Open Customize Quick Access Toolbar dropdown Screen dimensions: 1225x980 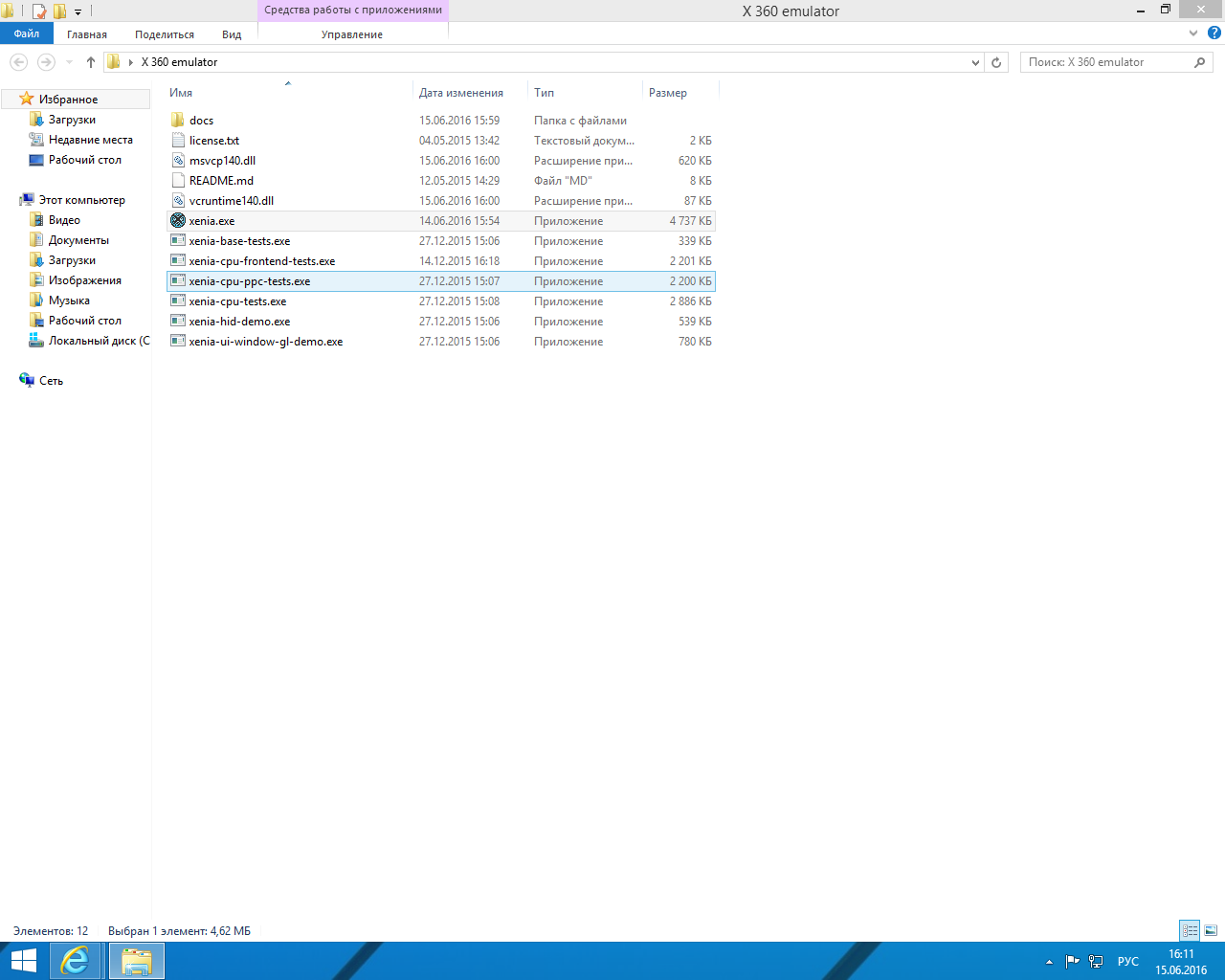[78, 12]
